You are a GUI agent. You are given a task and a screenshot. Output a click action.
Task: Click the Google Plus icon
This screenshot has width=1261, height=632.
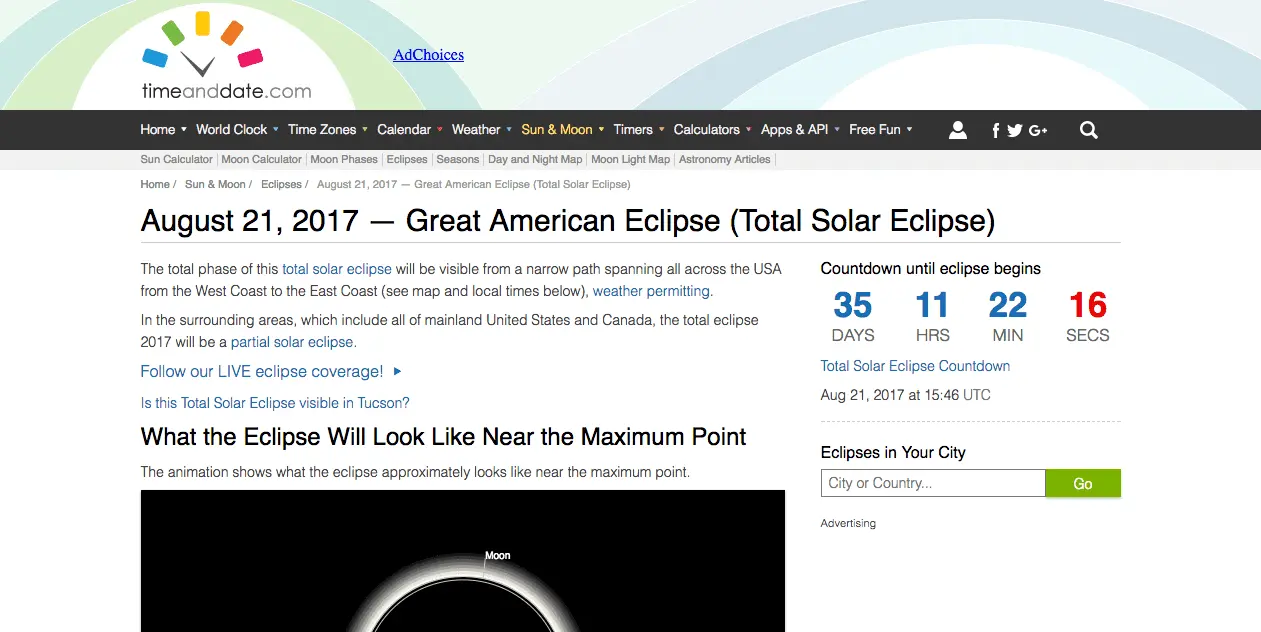pyautogui.click(x=1038, y=130)
